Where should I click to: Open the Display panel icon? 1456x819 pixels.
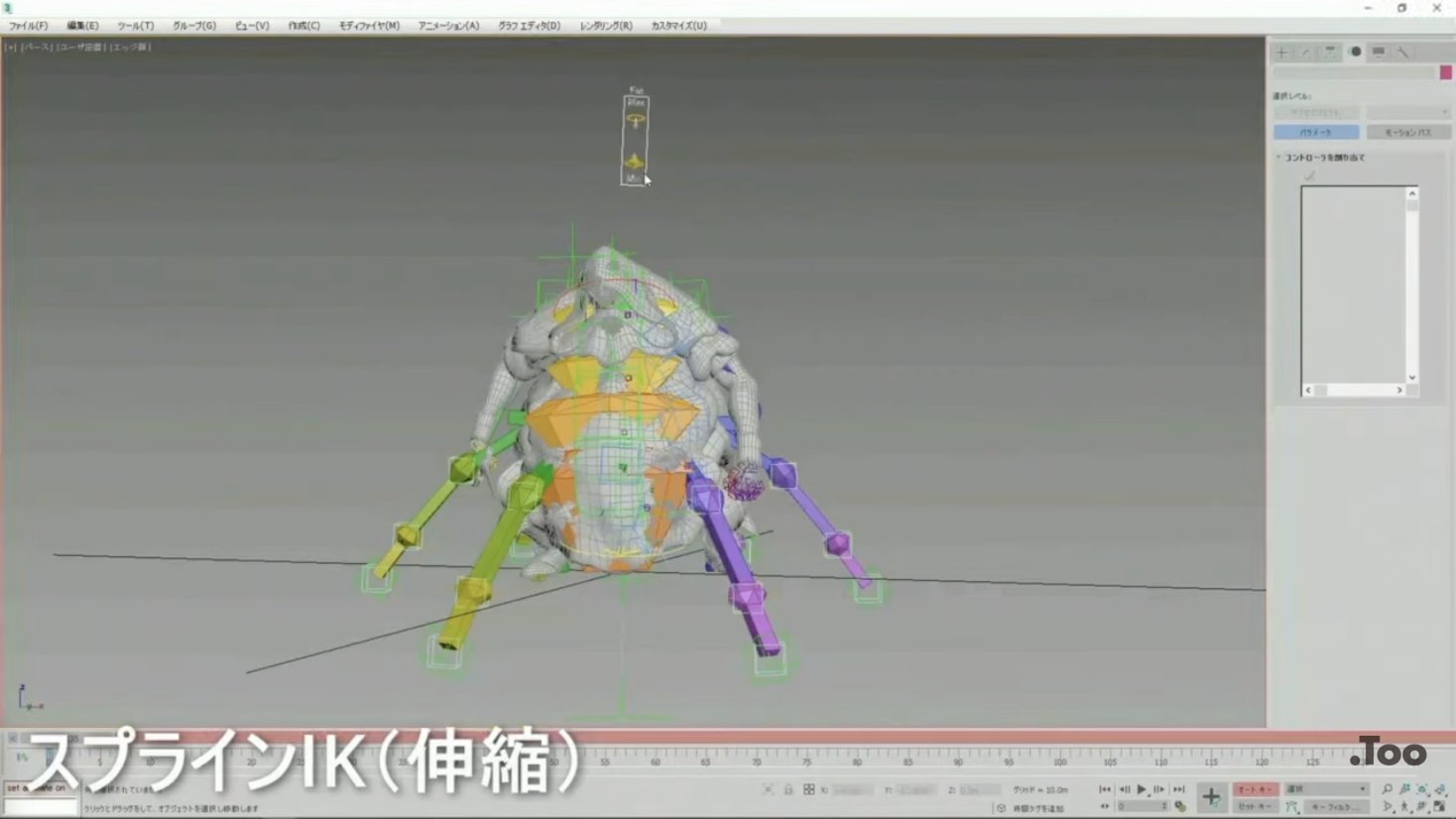(1379, 52)
